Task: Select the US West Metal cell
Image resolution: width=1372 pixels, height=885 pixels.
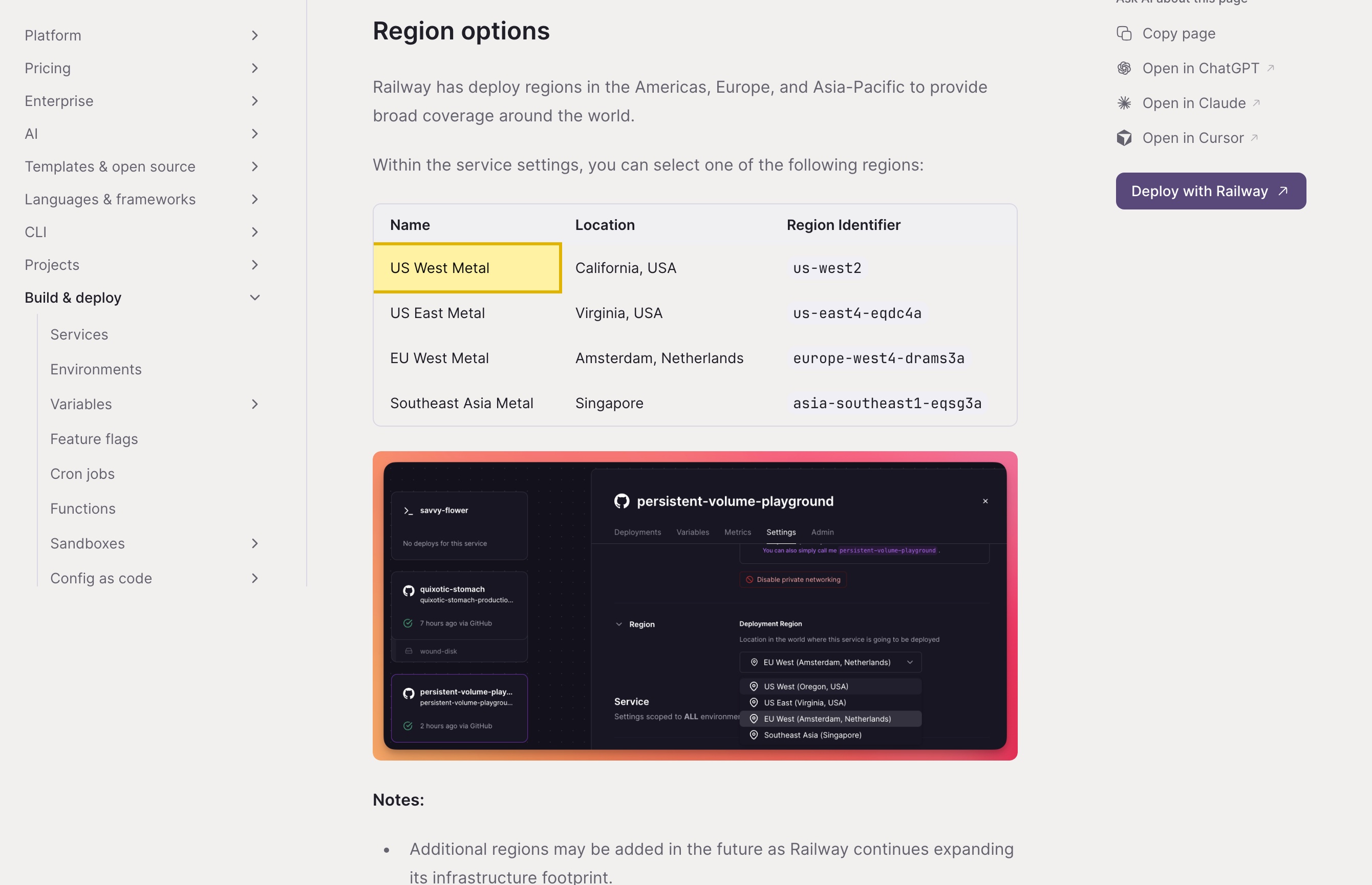Action: point(467,268)
